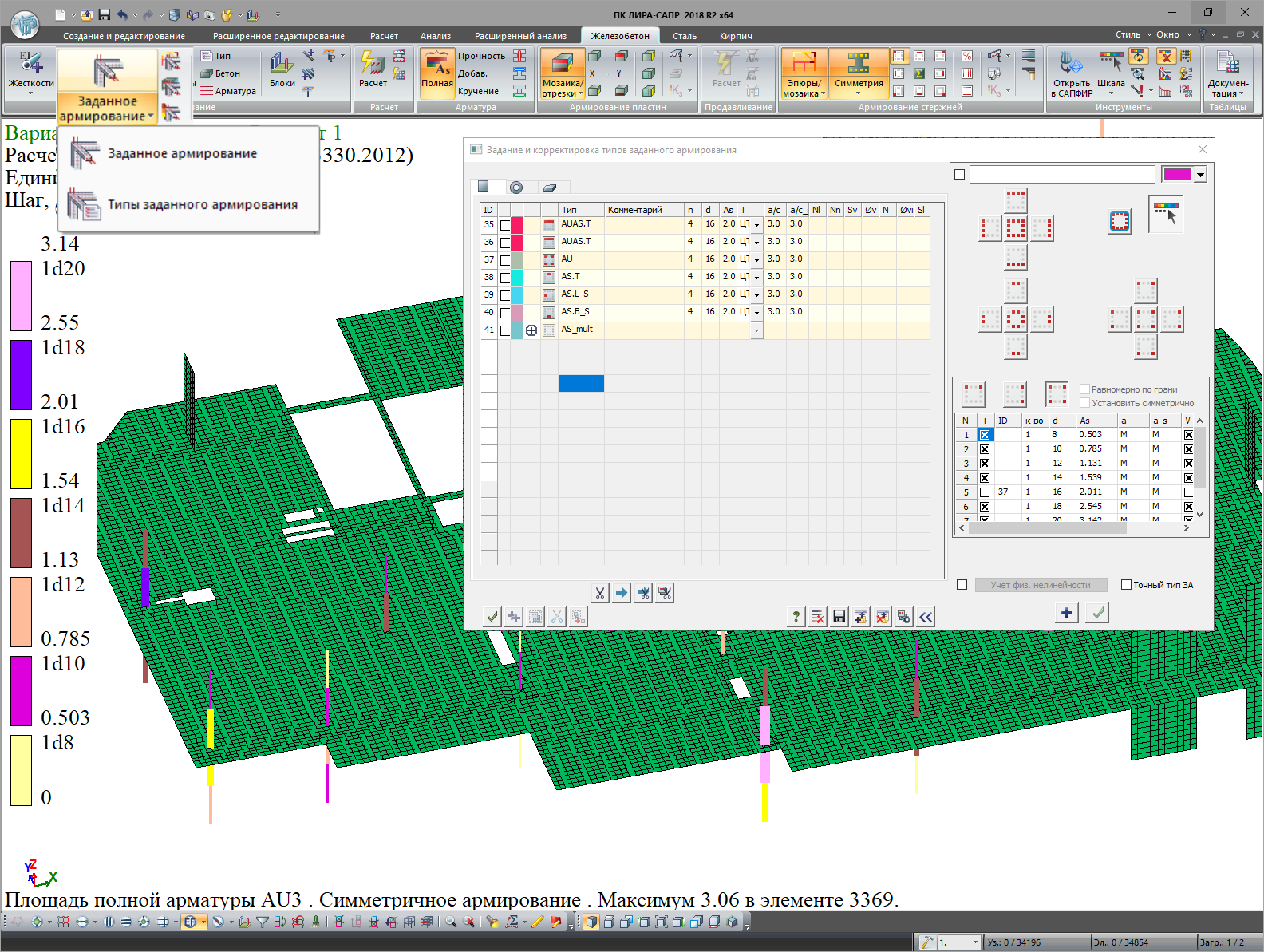Toggle the checkbox for row ID 37
1264x952 pixels.
505,260
